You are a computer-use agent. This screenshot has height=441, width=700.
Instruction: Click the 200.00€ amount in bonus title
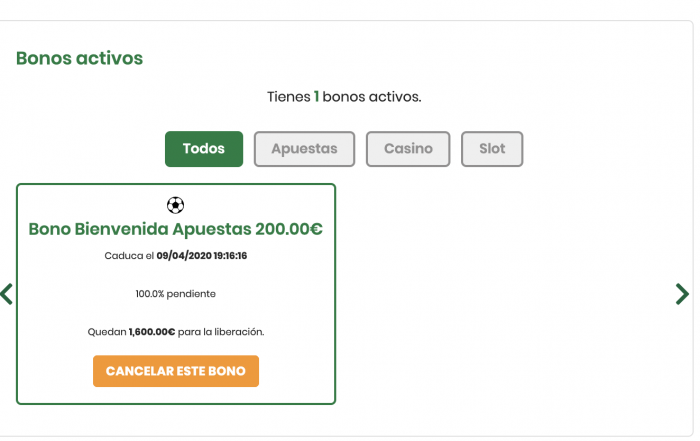289,229
